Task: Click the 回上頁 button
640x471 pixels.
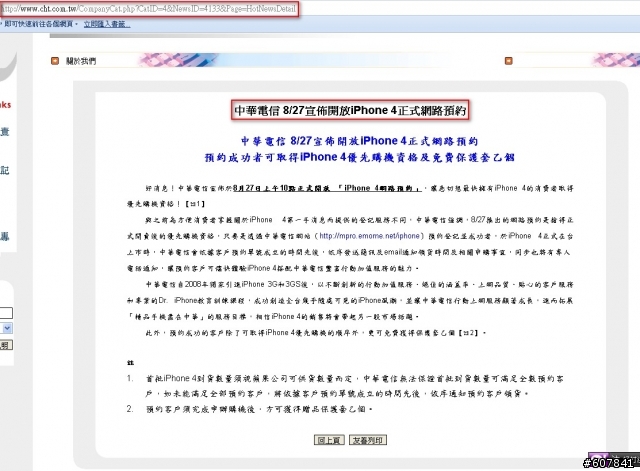Action: [x=329, y=440]
